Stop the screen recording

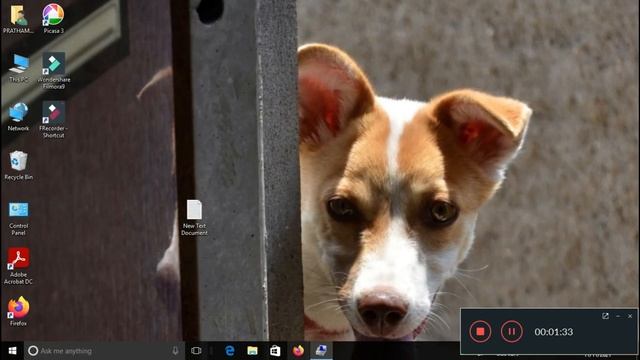(x=480, y=331)
